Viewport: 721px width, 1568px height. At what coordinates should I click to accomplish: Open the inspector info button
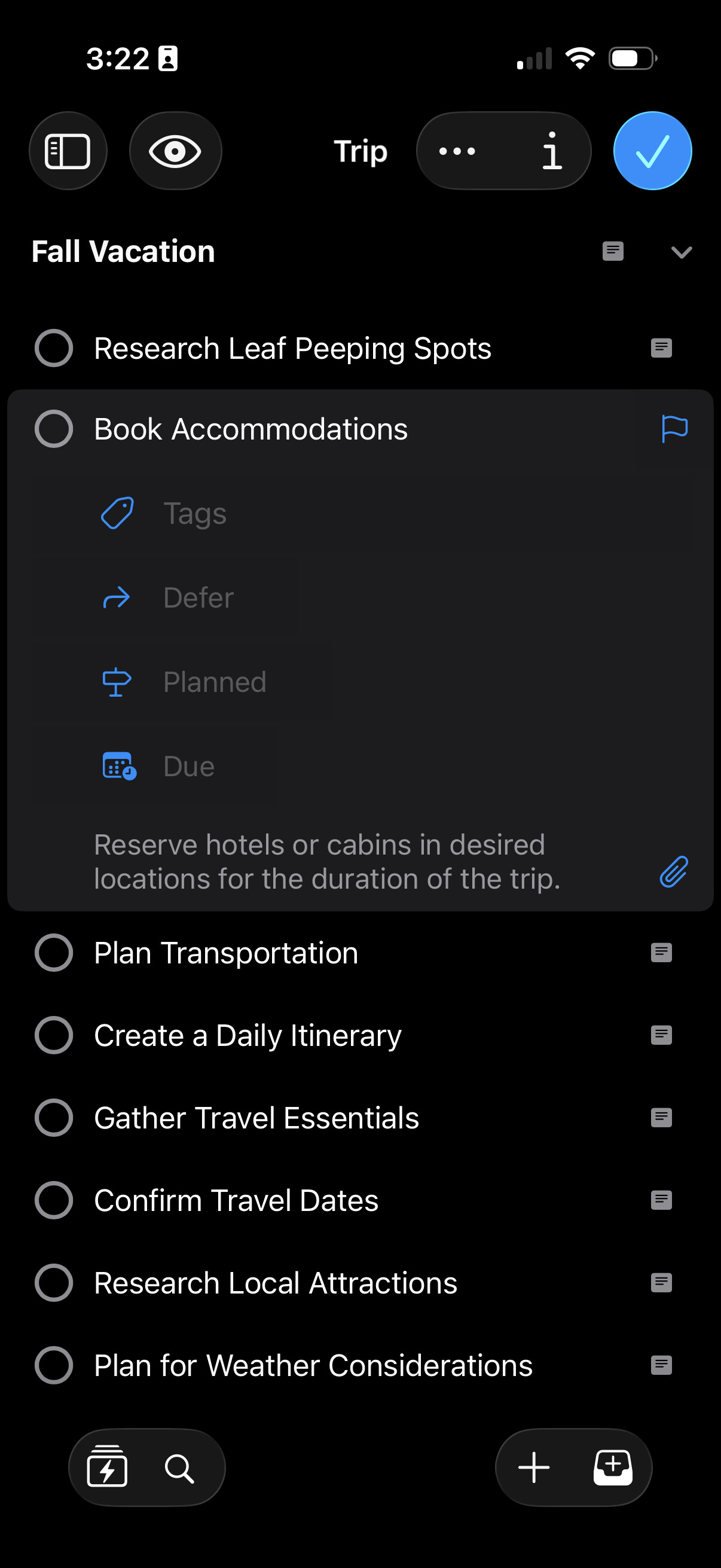pos(551,151)
